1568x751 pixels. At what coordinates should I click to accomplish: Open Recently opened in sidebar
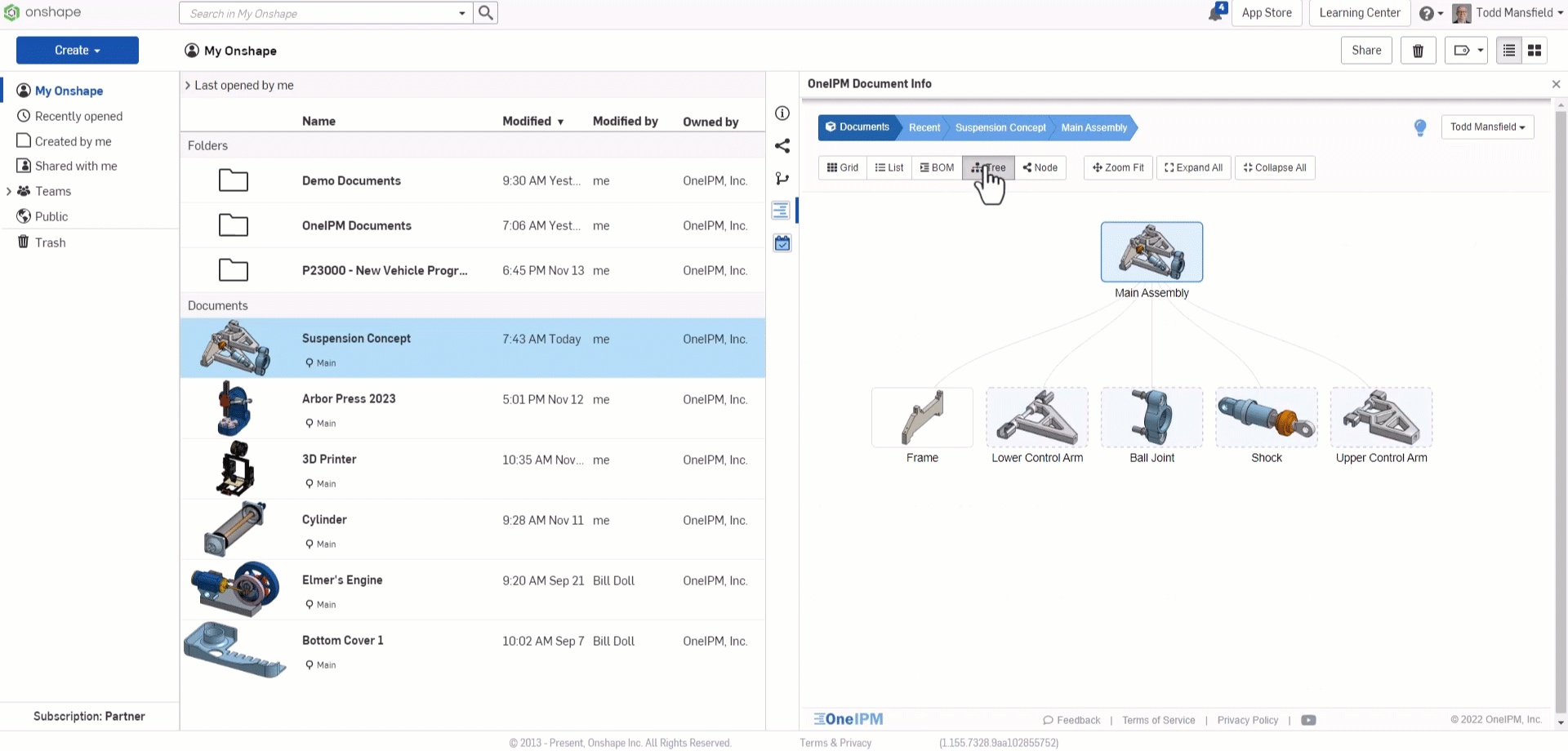(x=78, y=117)
